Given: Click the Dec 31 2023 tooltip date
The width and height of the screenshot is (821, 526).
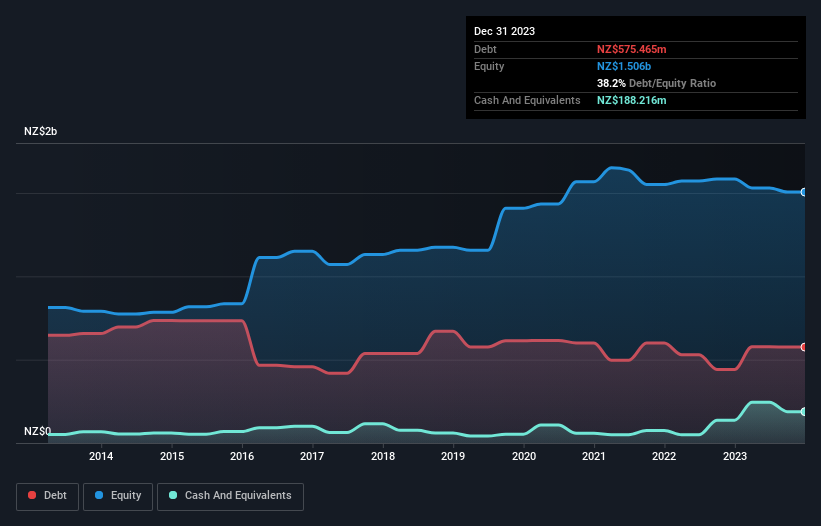Looking at the screenshot, I should [x=504, y=31].
